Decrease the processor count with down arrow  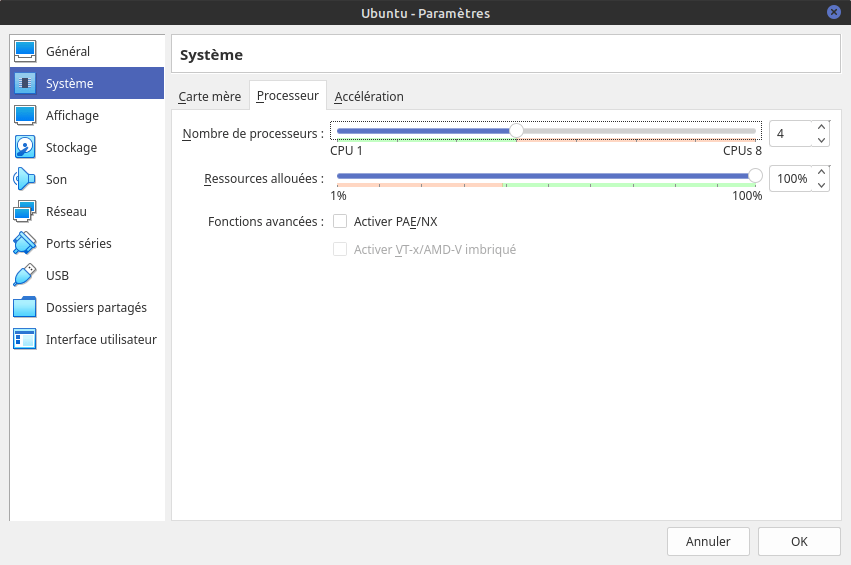(821, 140)
